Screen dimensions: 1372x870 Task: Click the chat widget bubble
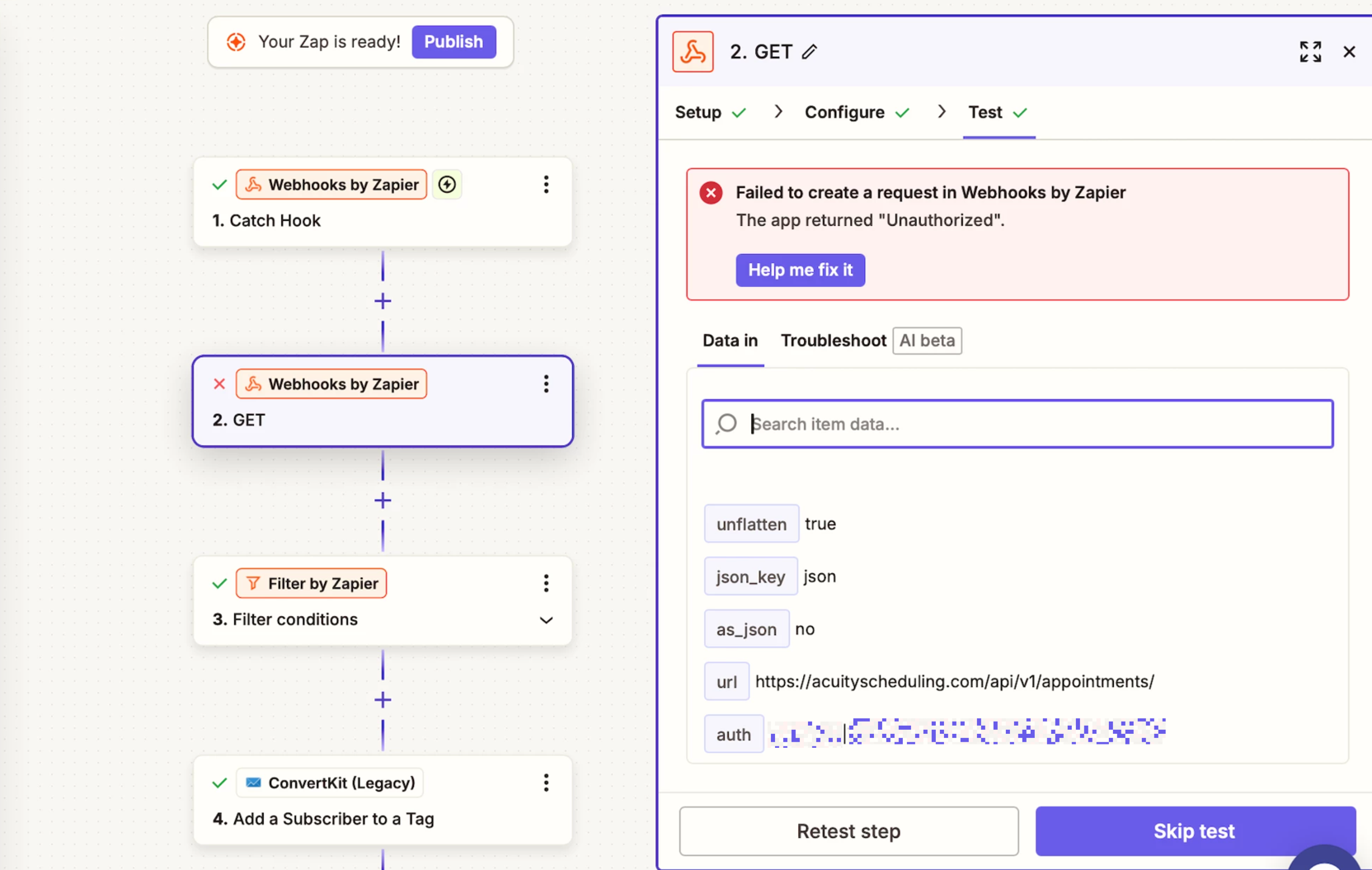pos(1324,859)
